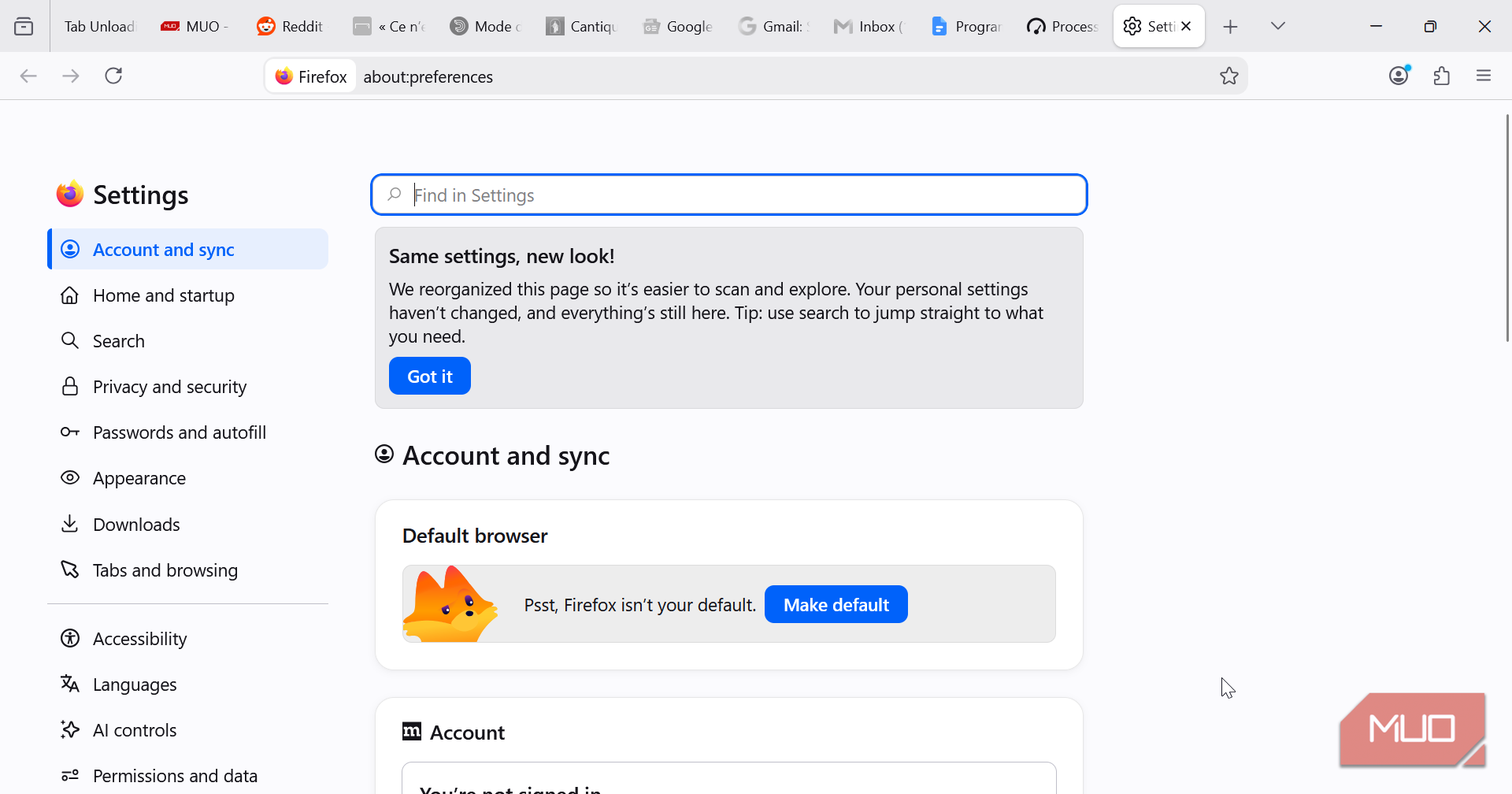Screen dimensions: 1512x794
Task: Focus the Find in Settings search box
Action: point(729,195)
